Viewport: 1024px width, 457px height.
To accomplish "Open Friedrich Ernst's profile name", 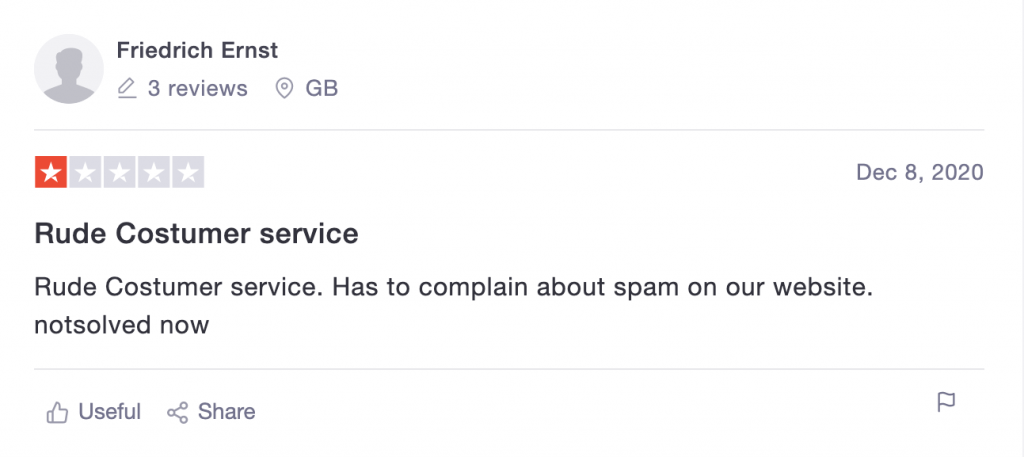I will coord(197,50).
